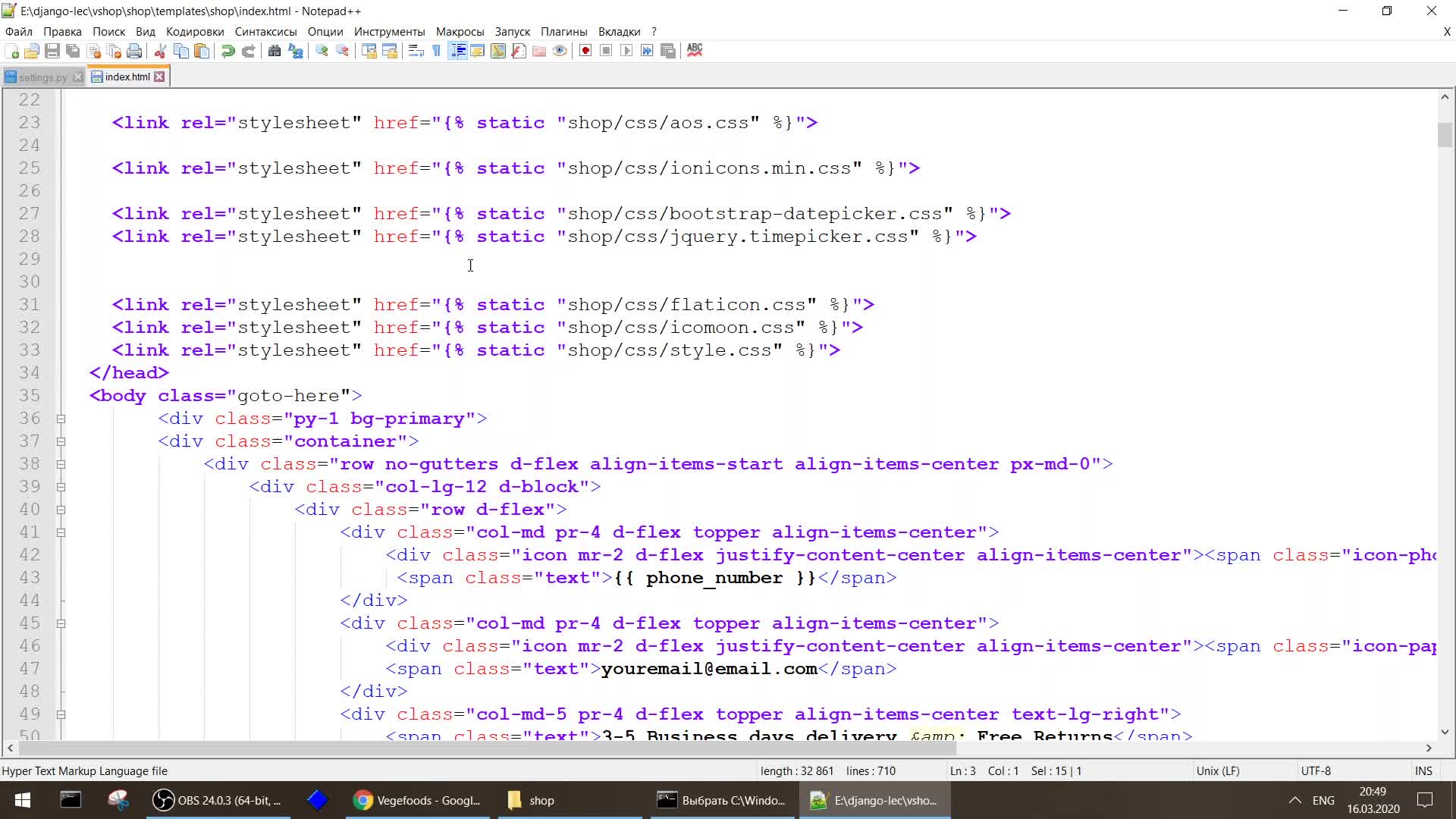Image resolution: width=1456 pixels, height=819 pixels.
Task: Click the Close document toolbar icon
Action: click(94, 51)
